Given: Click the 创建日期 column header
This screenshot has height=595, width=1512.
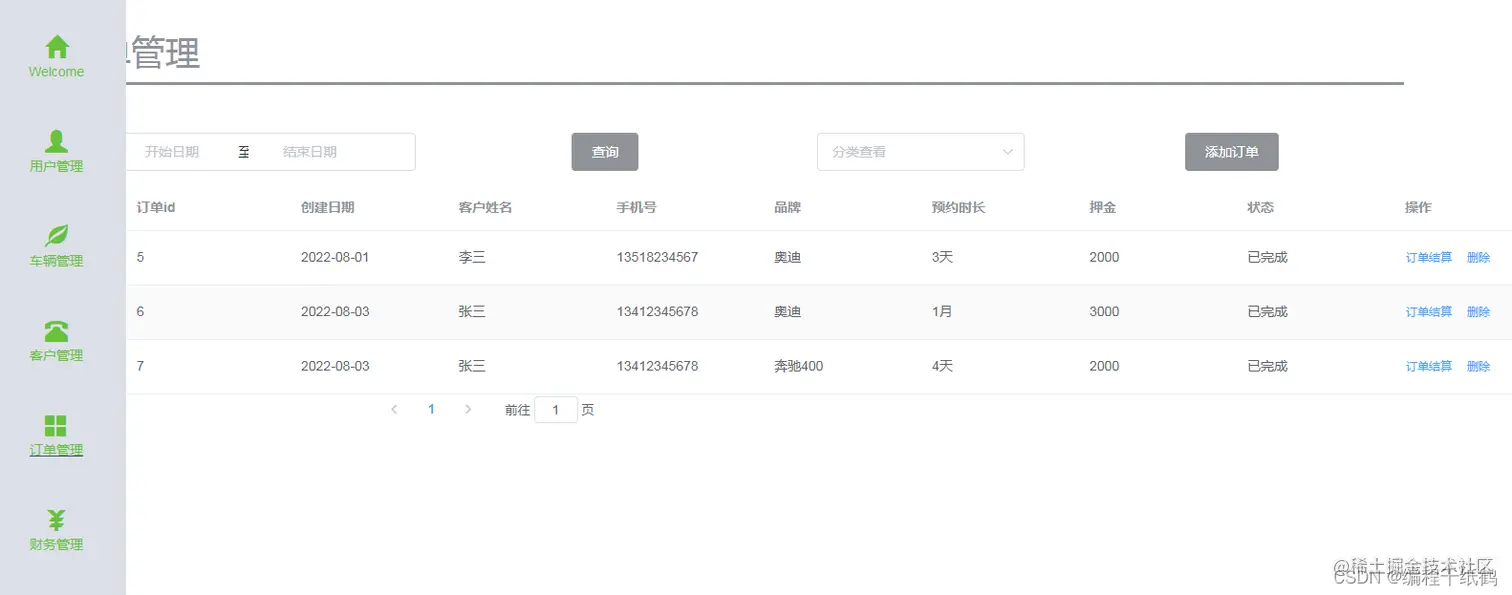Looking at the screenshot, I should (328, 207).
